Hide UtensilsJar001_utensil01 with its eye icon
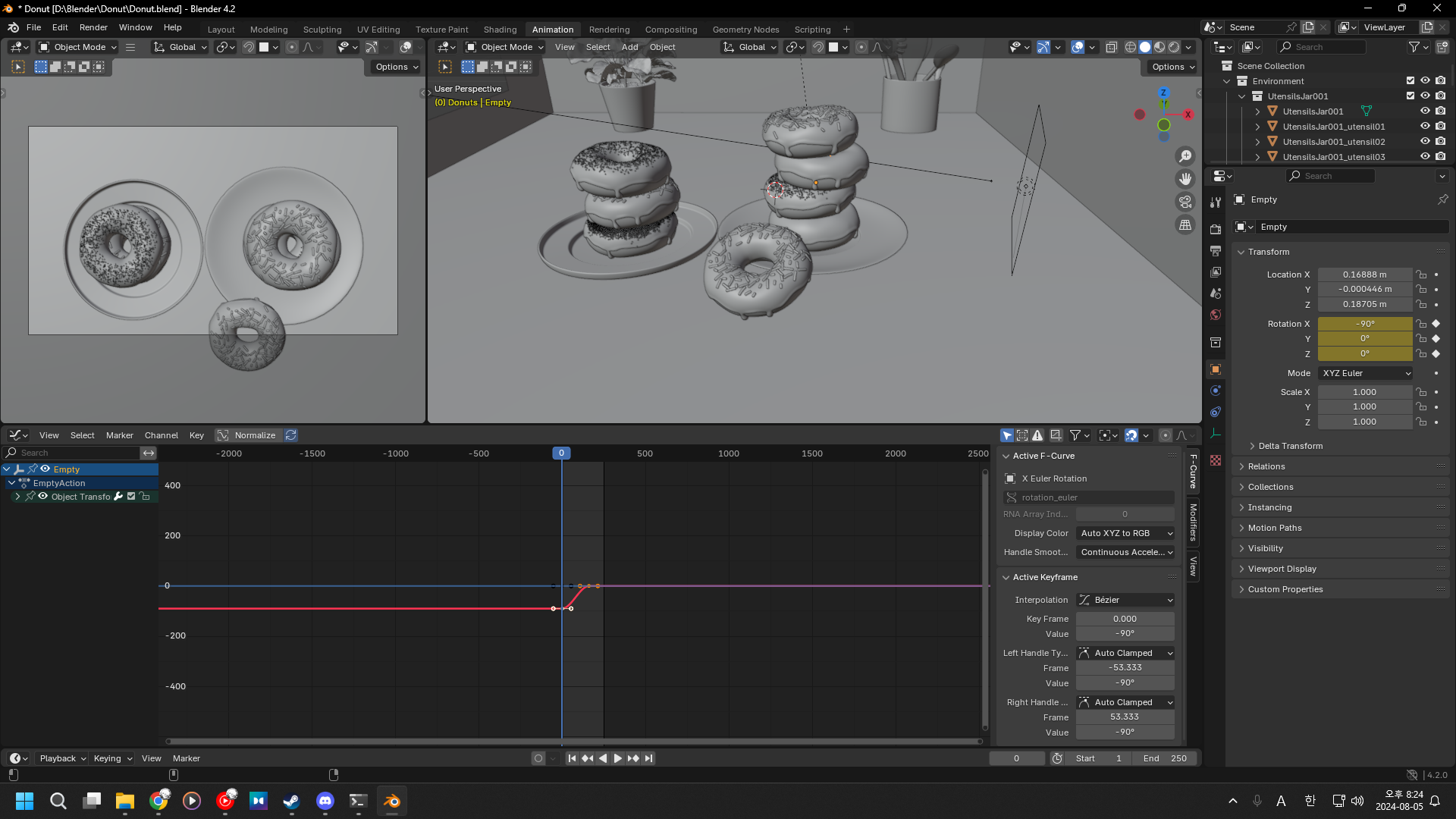Screen dimensions: 1456x819 tap(1425, 127)
